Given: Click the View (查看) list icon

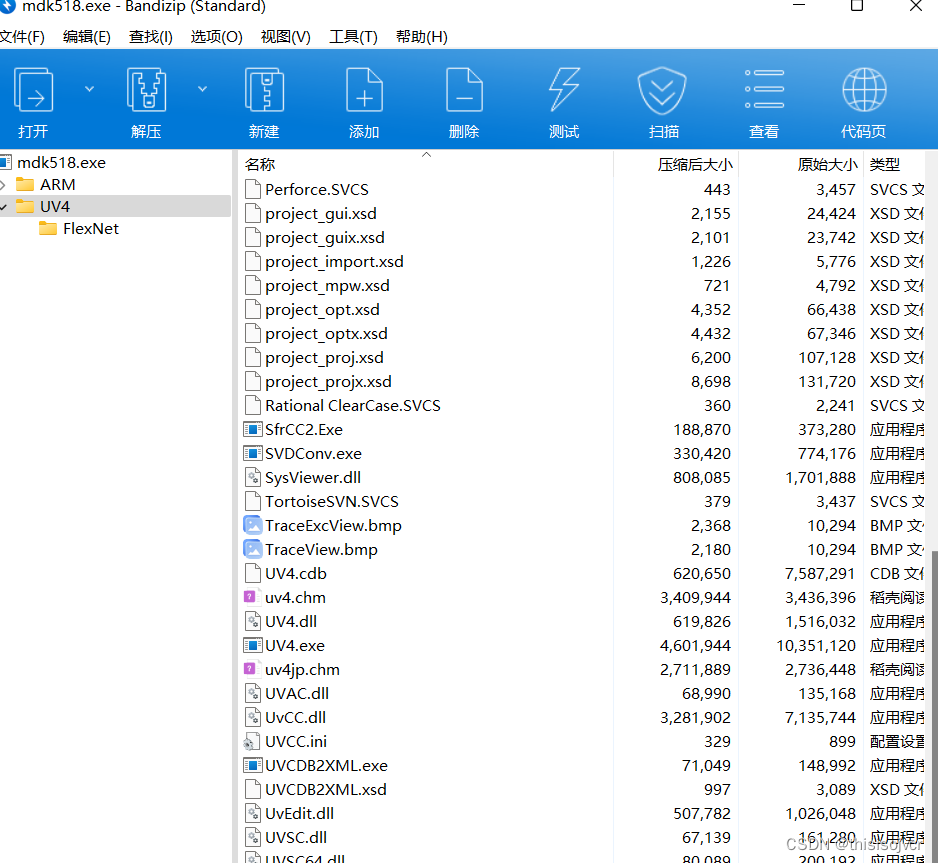Looking at the screenshot, I should pyautogui.click(x=764, y=89).
